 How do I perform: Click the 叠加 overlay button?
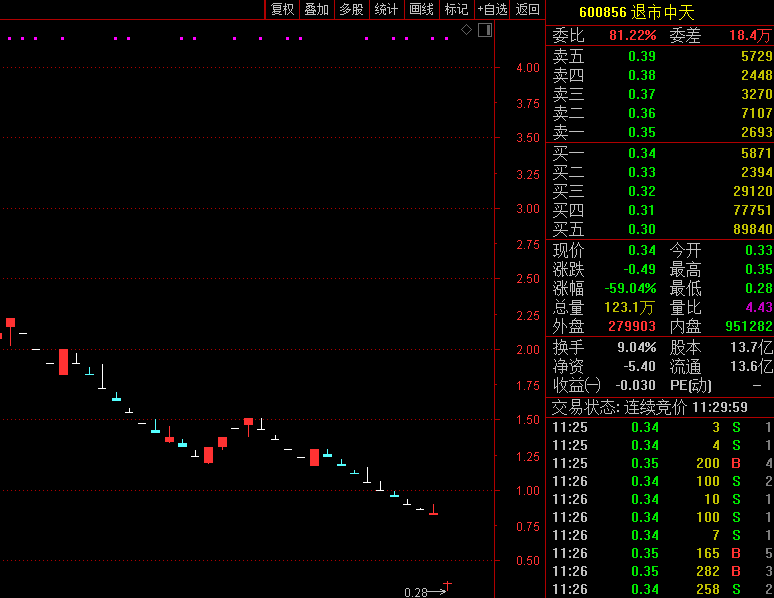point(316,9)
